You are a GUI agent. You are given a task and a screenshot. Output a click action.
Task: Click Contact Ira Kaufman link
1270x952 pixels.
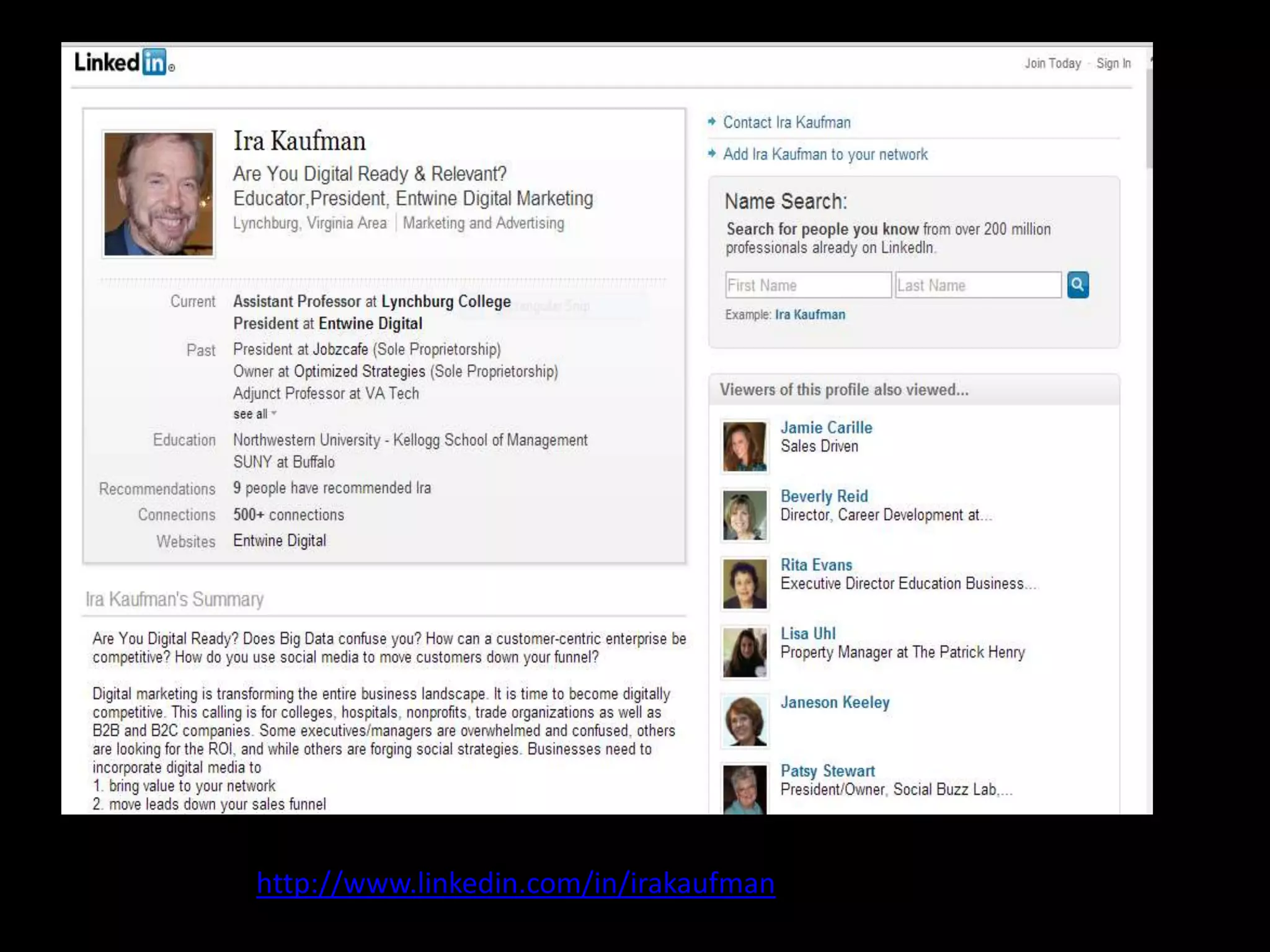[x=787, y=122]
